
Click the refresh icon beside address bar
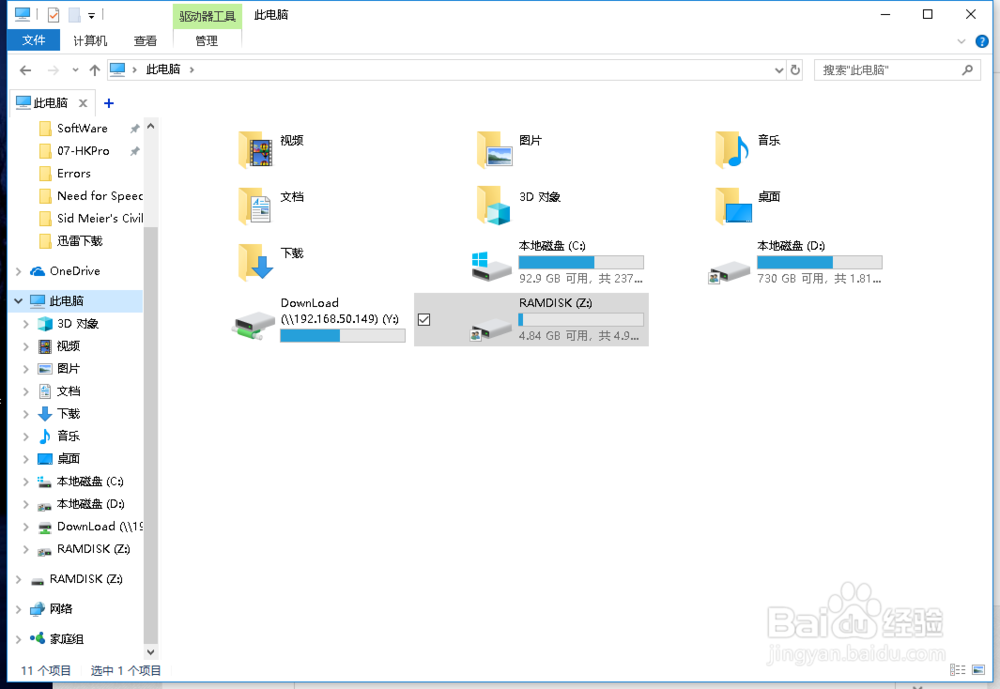795,70
